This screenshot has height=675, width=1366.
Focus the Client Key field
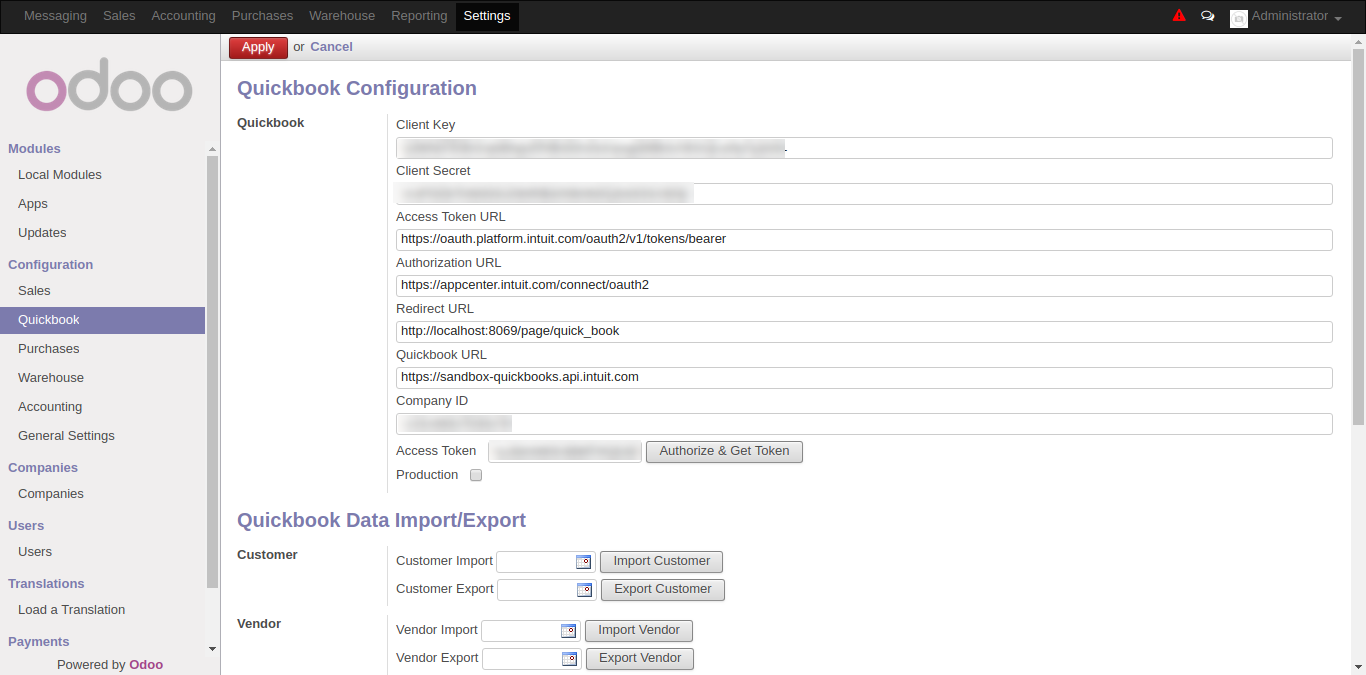pyautogui.click(x=864, y=148)
